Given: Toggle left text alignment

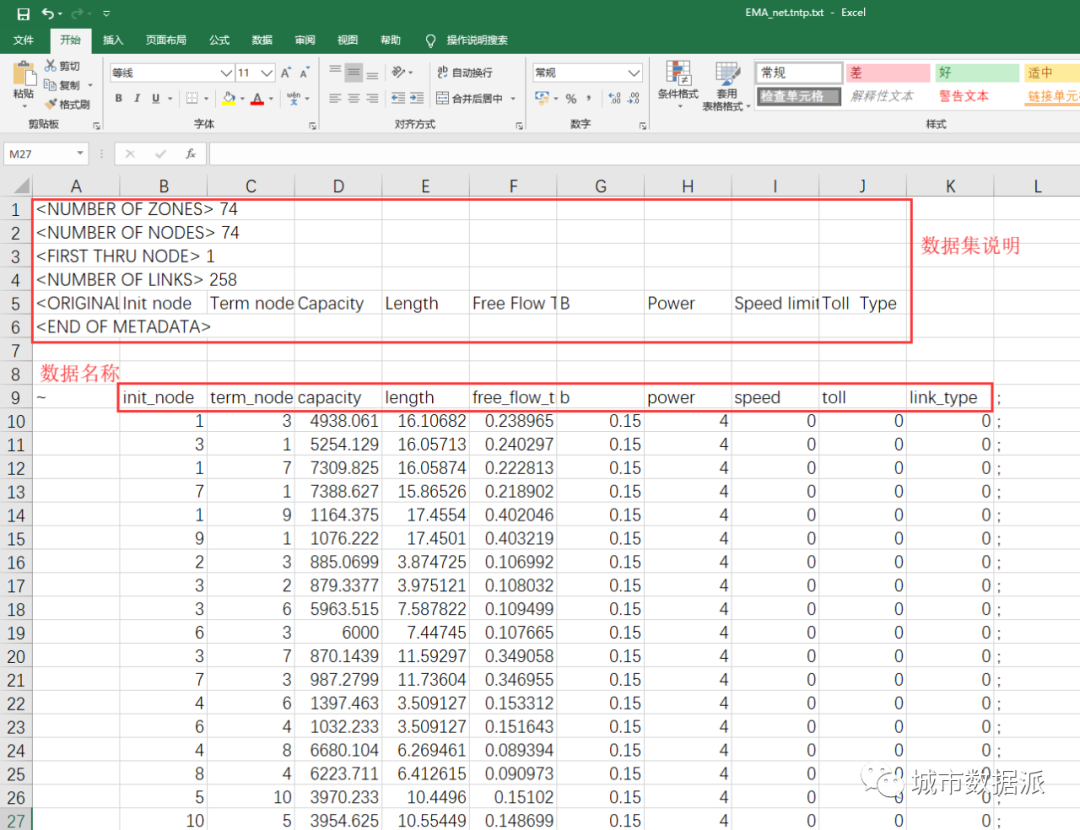Looking at the screenshot, I should [x=335, y=98].
